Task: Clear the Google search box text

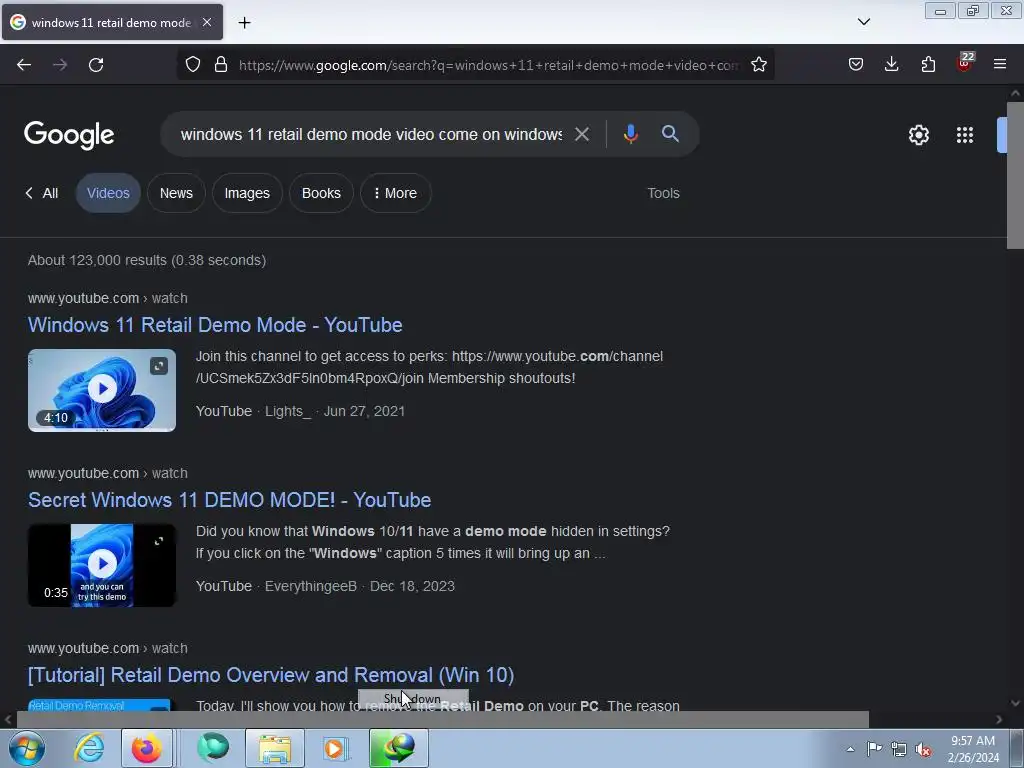Action: coord(581,135)
